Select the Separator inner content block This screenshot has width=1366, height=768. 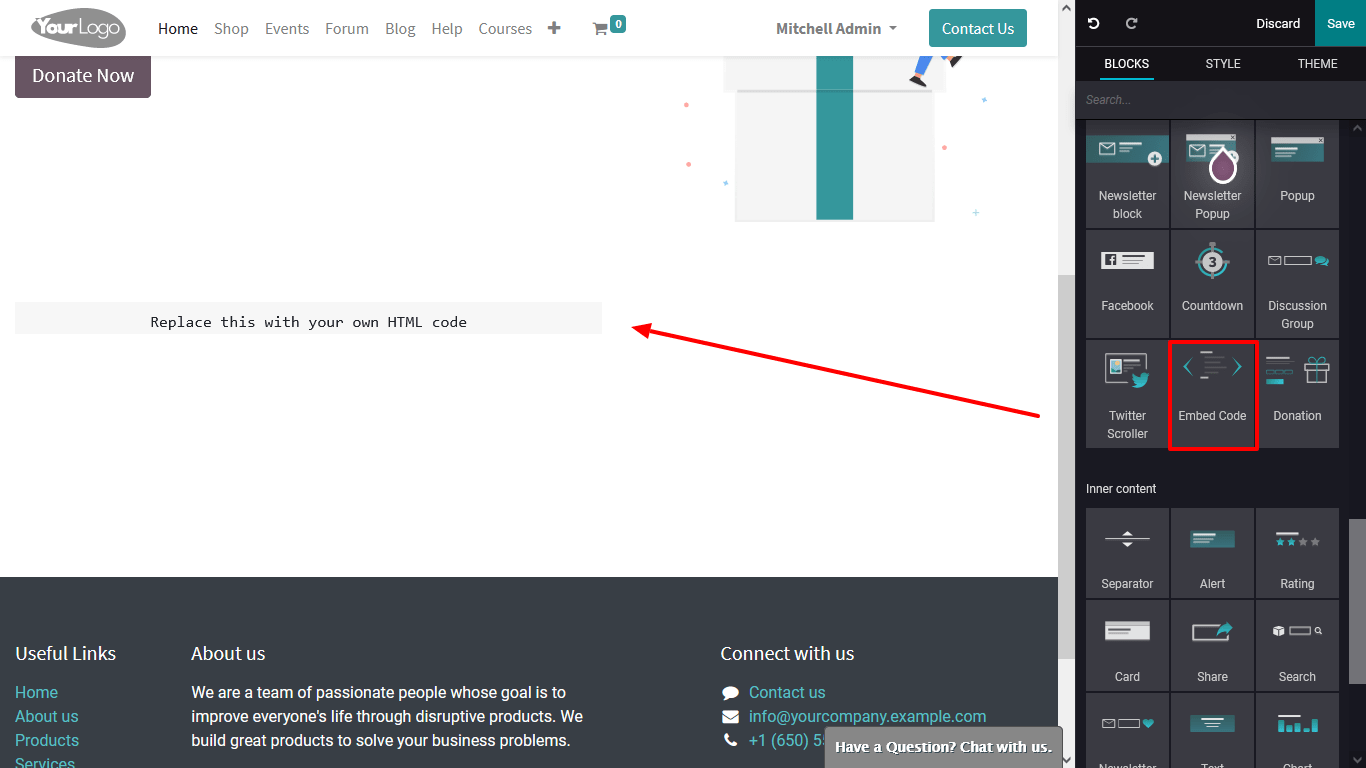tap(1127, 553)
